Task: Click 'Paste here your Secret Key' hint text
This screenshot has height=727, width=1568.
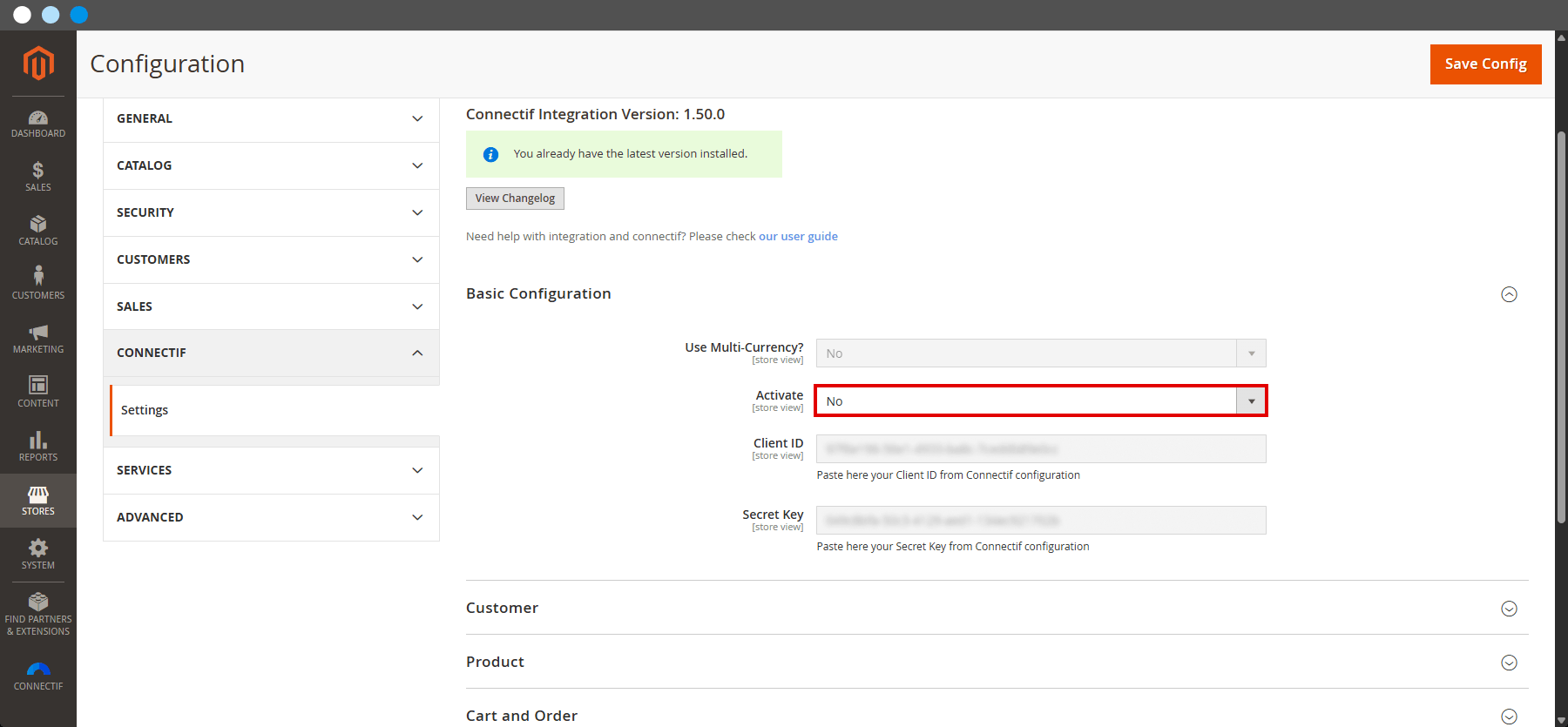Action: [953, 547]
